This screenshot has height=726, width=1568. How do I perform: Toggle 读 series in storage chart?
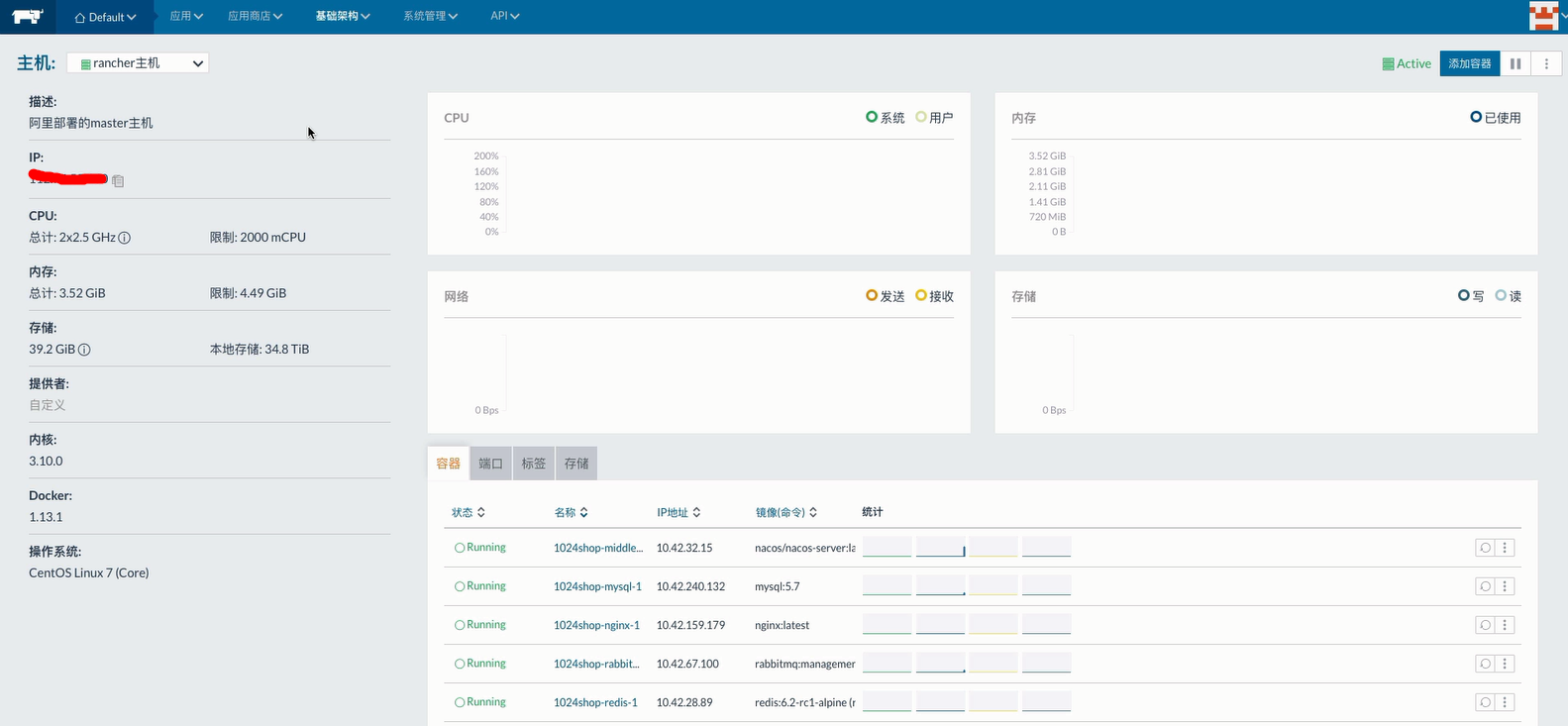click(x=1509, y=296)
